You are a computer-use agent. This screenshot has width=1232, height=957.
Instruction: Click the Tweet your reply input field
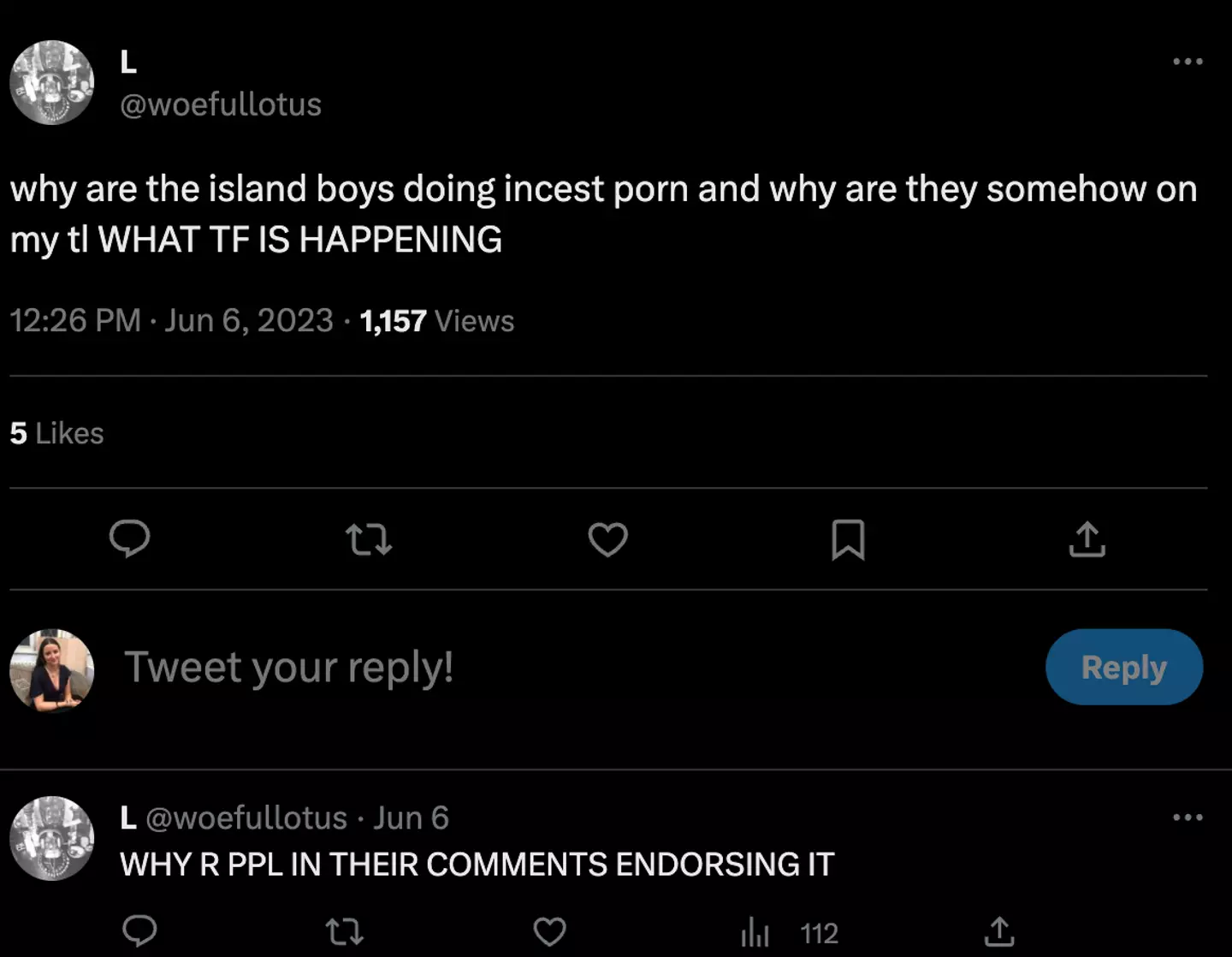[x=289, y=667]
